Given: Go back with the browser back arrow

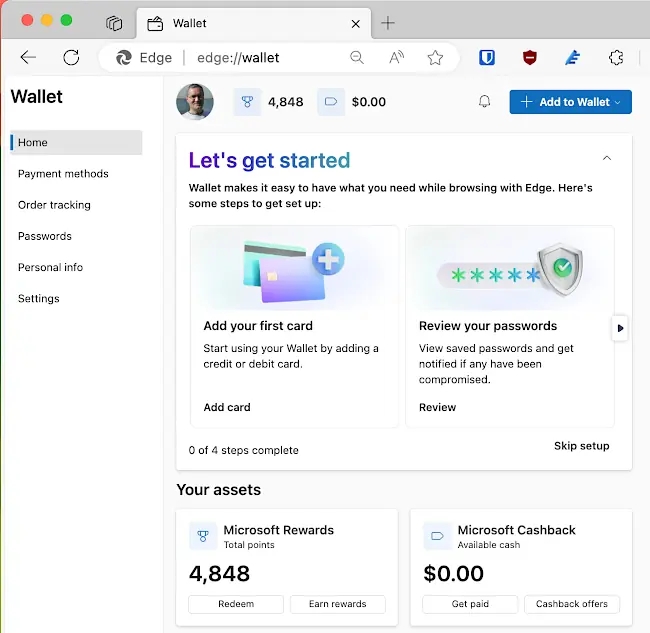Looking at the screenshot, I should coord(28,57).
